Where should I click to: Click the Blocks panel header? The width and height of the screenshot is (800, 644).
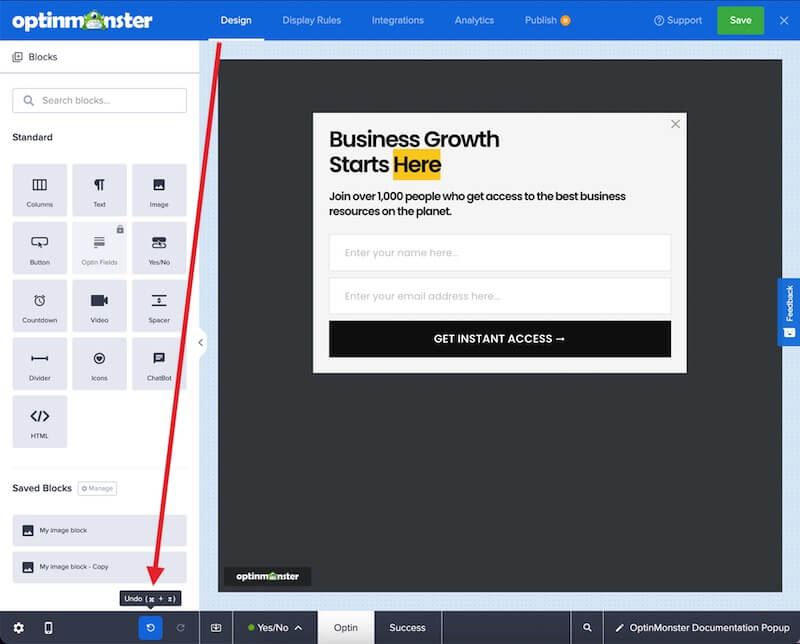35,57
